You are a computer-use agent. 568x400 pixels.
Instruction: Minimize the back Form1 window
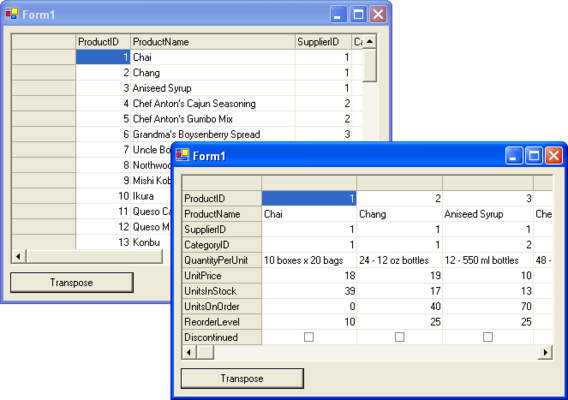[338, 14]
